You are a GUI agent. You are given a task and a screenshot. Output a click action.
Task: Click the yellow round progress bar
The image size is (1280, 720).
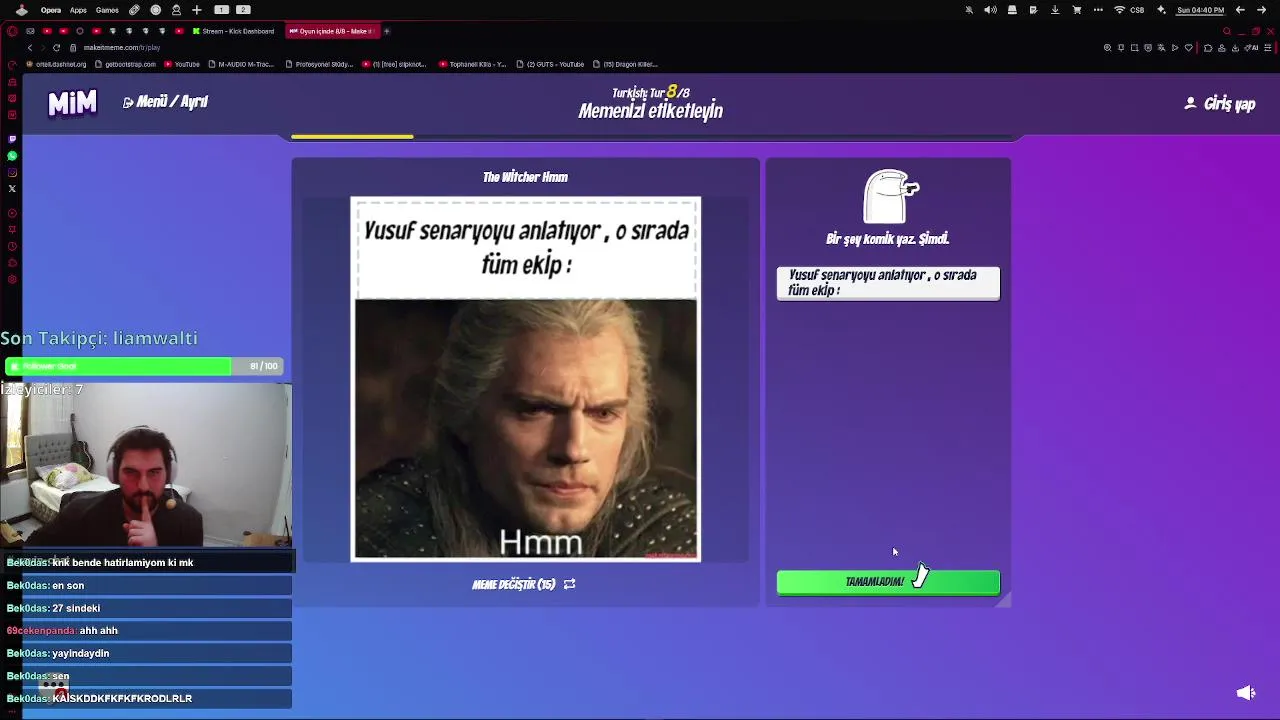(x=352, y=136)
